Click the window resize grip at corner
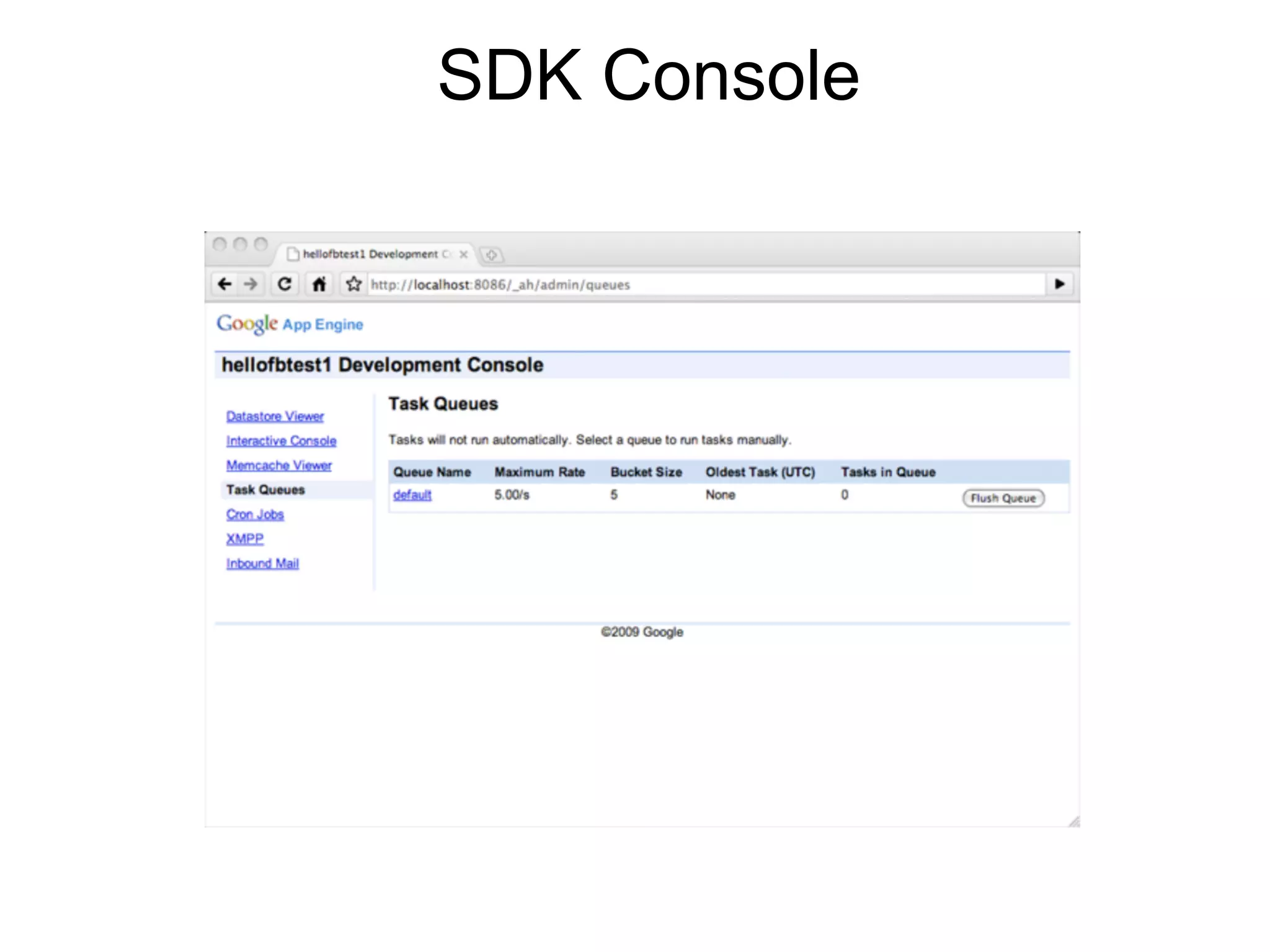The width and height of the screenshot is (1270, 952). pyautogui.click(x=1073, y=821)
